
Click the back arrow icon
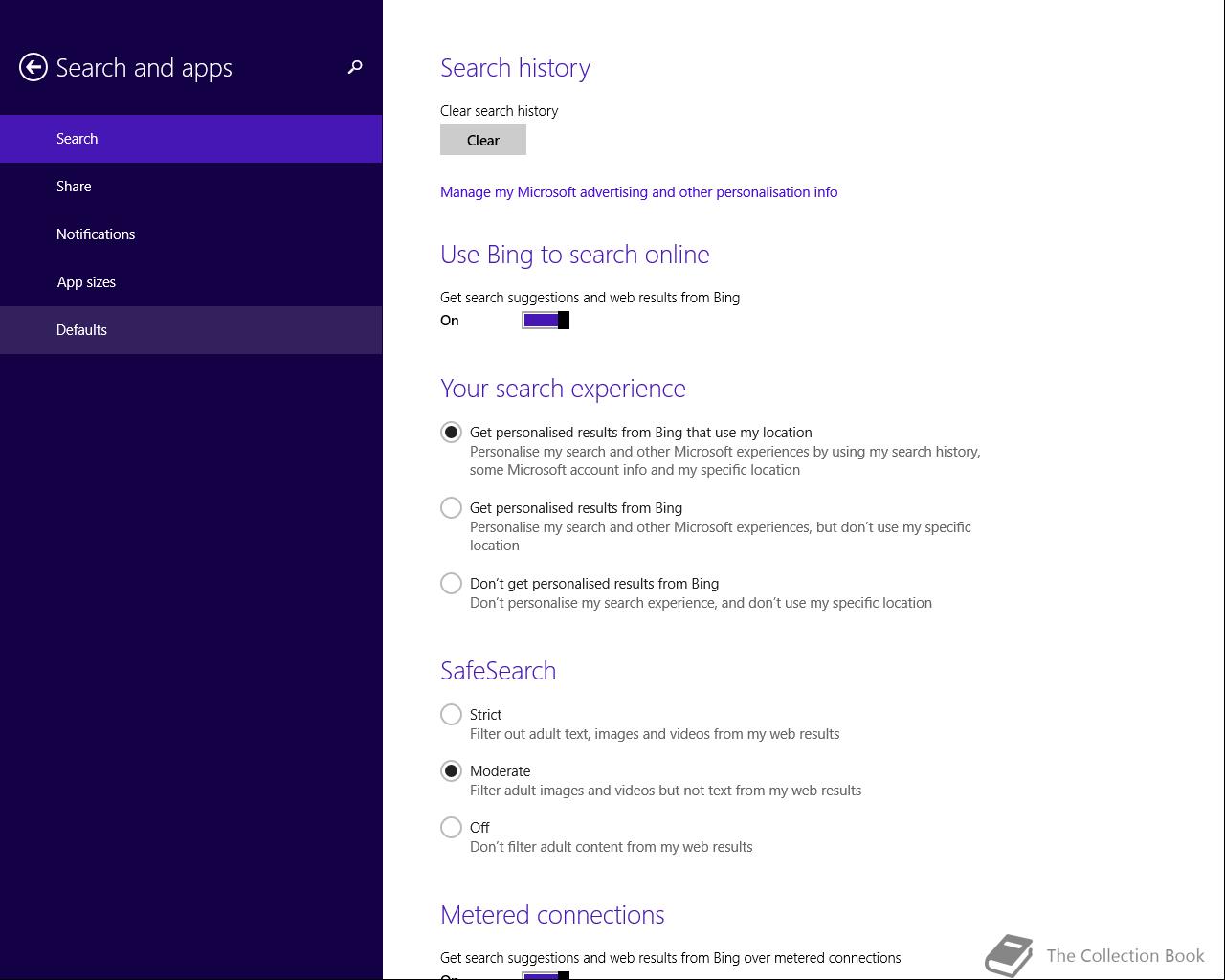[33, 67]
